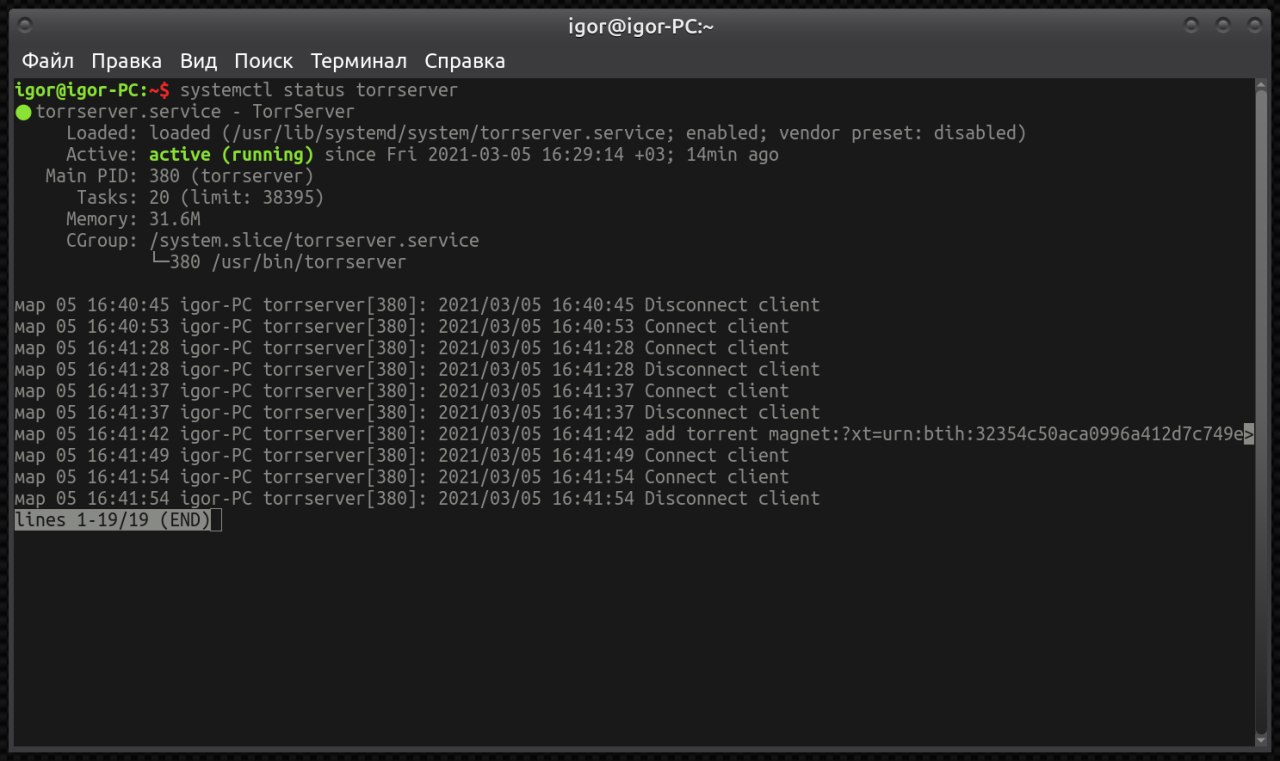Viewport: 1280px width, 761px height.
Task: Click the command text 'systemctl status torrserver'
Action: [x=318, y=90]
